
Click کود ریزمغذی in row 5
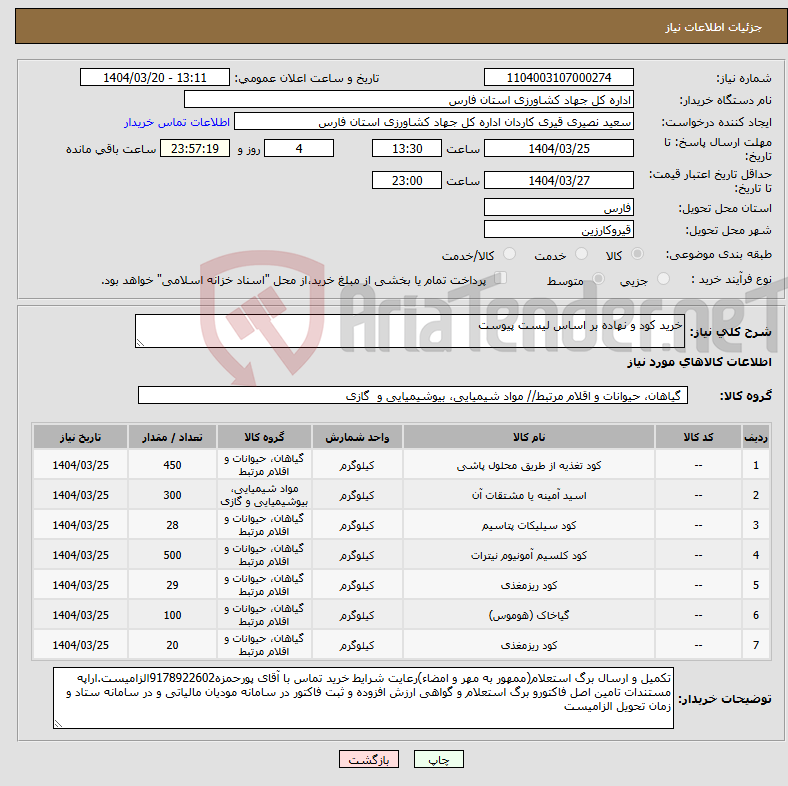pos(529,585)
